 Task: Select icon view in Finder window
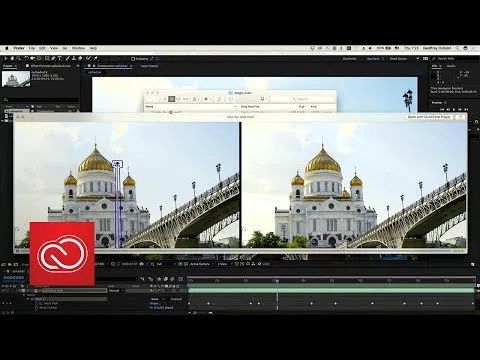pos(165,99)
